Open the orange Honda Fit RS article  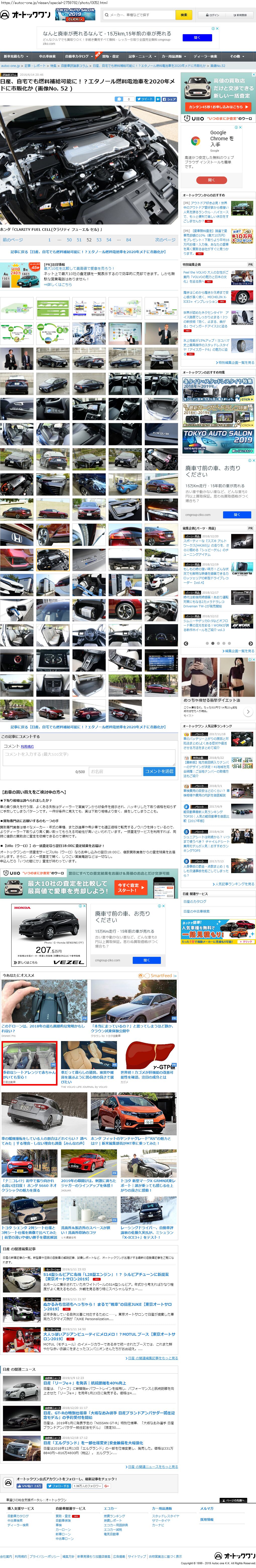(133, 1114)
